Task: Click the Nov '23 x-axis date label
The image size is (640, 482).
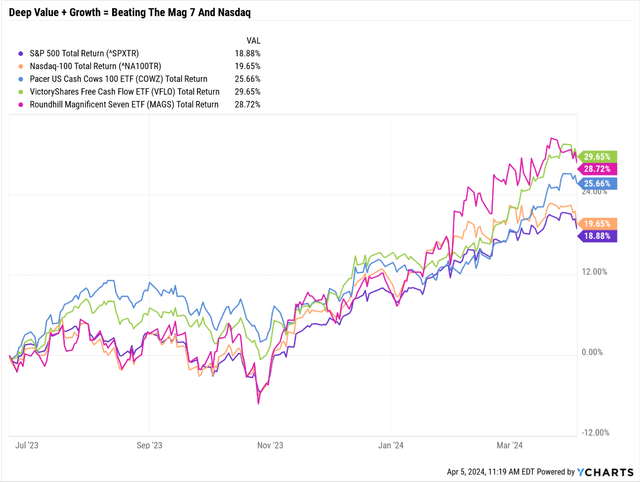Action: (271, 446)
